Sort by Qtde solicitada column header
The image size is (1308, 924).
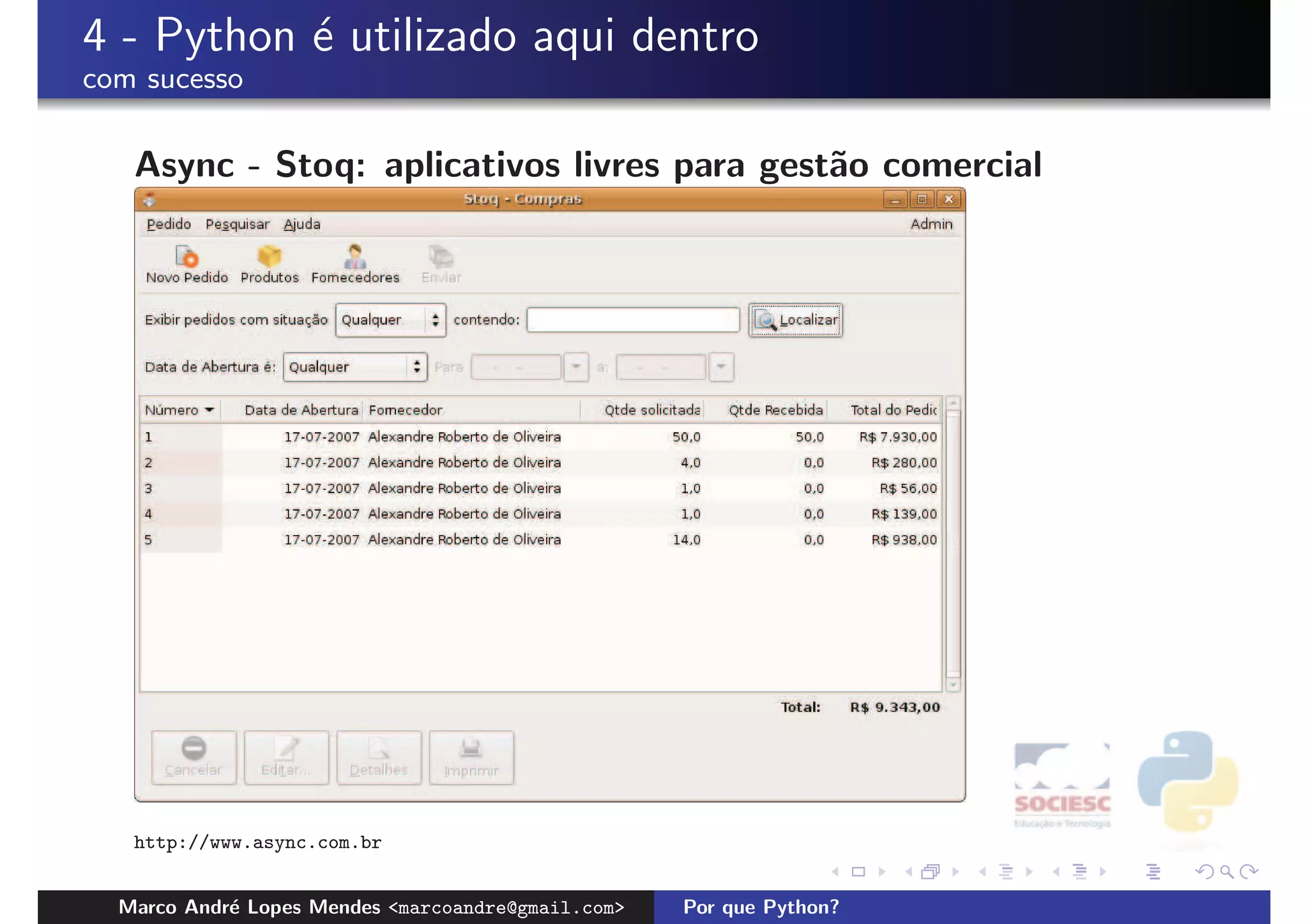pyautogui.click(x=642, y=410)
